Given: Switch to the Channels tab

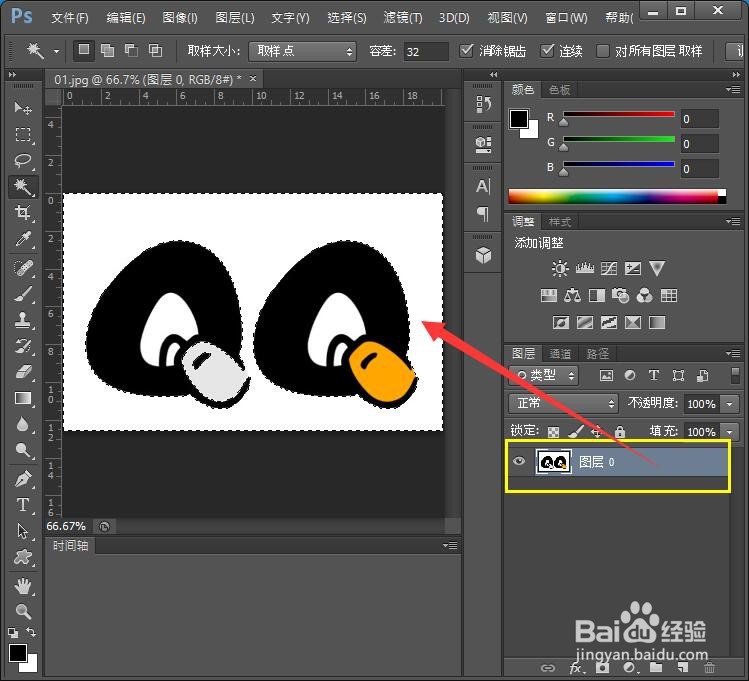Looking at the screenshot, I should tap(560, 354).
